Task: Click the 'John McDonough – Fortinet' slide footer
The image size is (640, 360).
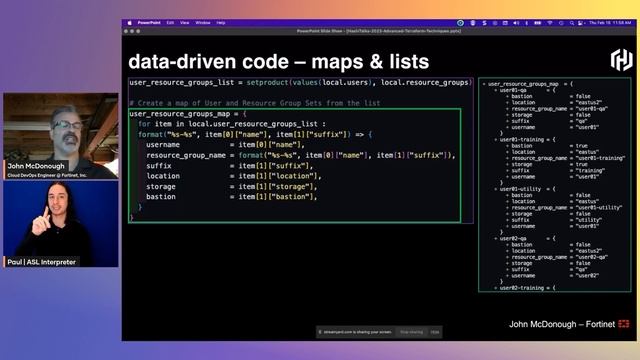Action: (x=562, y=324)
